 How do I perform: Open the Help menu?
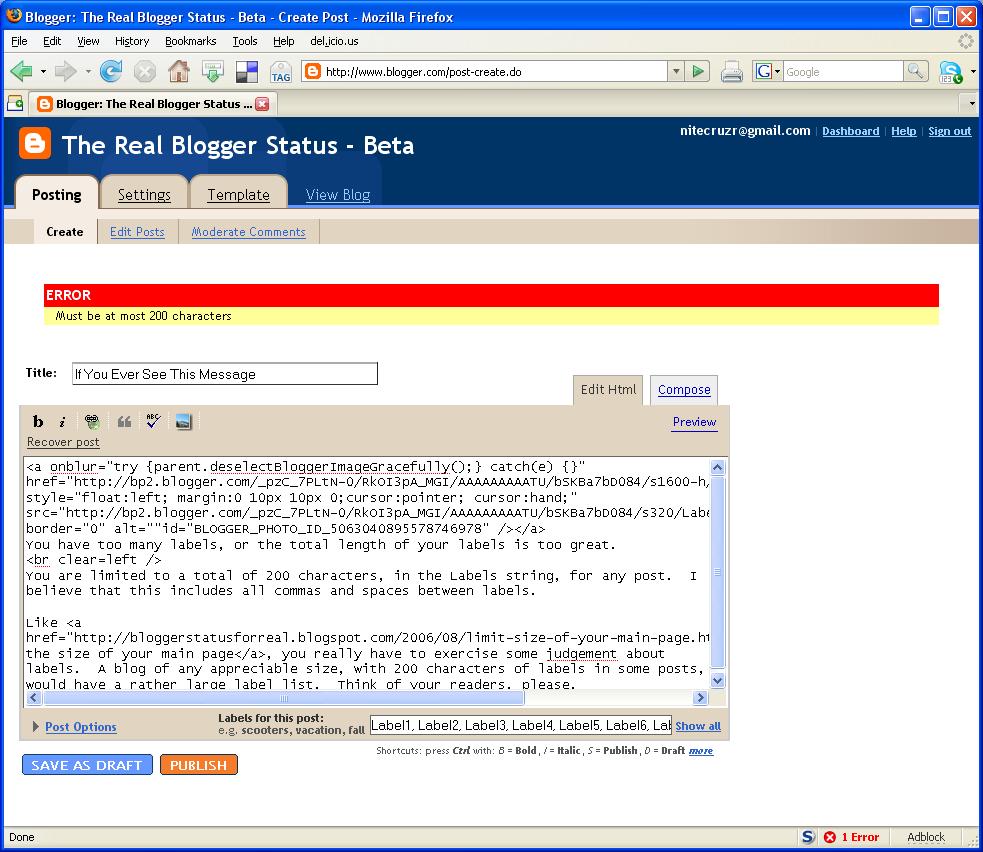tap(283, 41)
